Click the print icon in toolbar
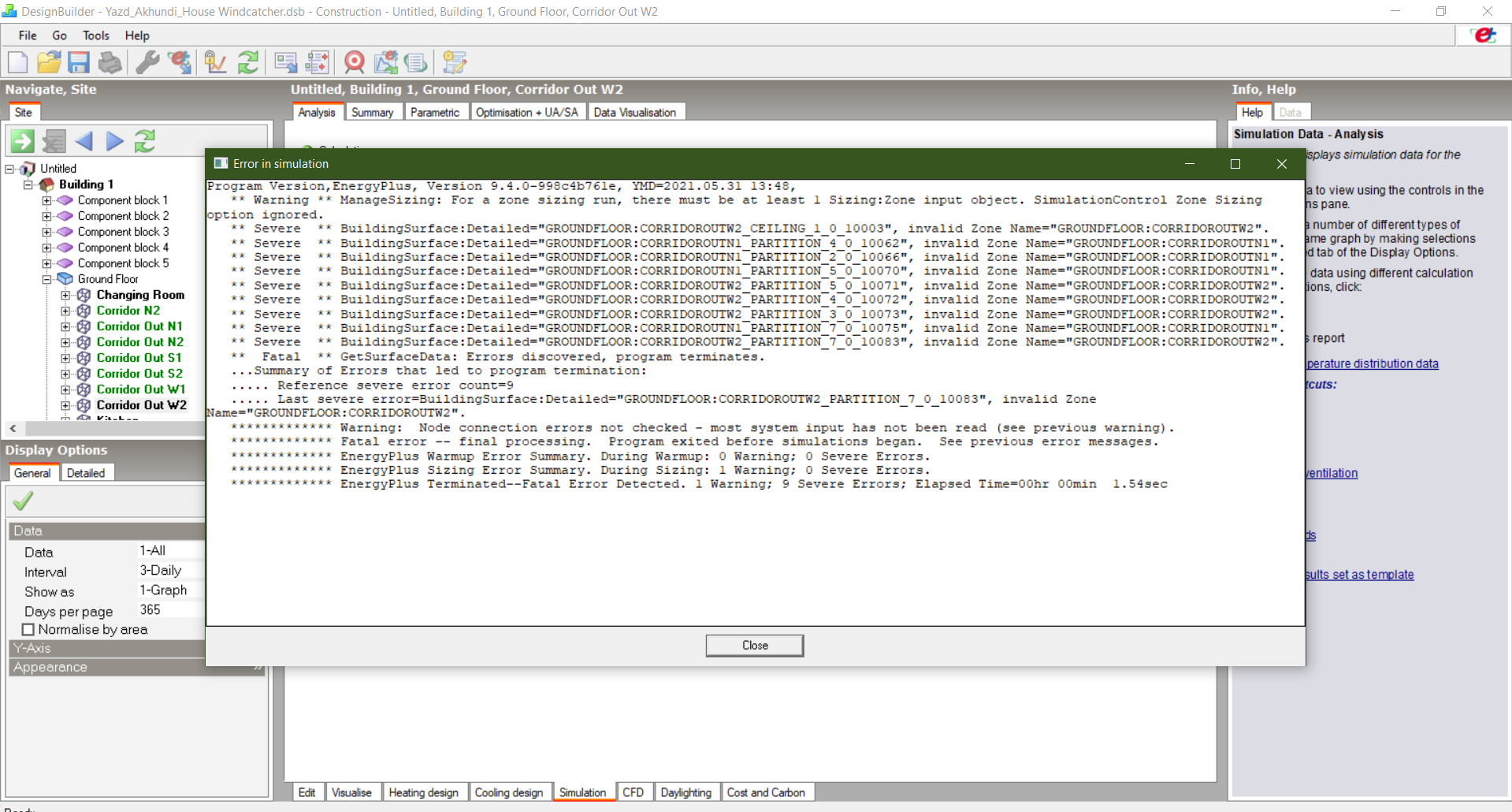The width and height of the screenshot is (1512, 812). point(110,62)
